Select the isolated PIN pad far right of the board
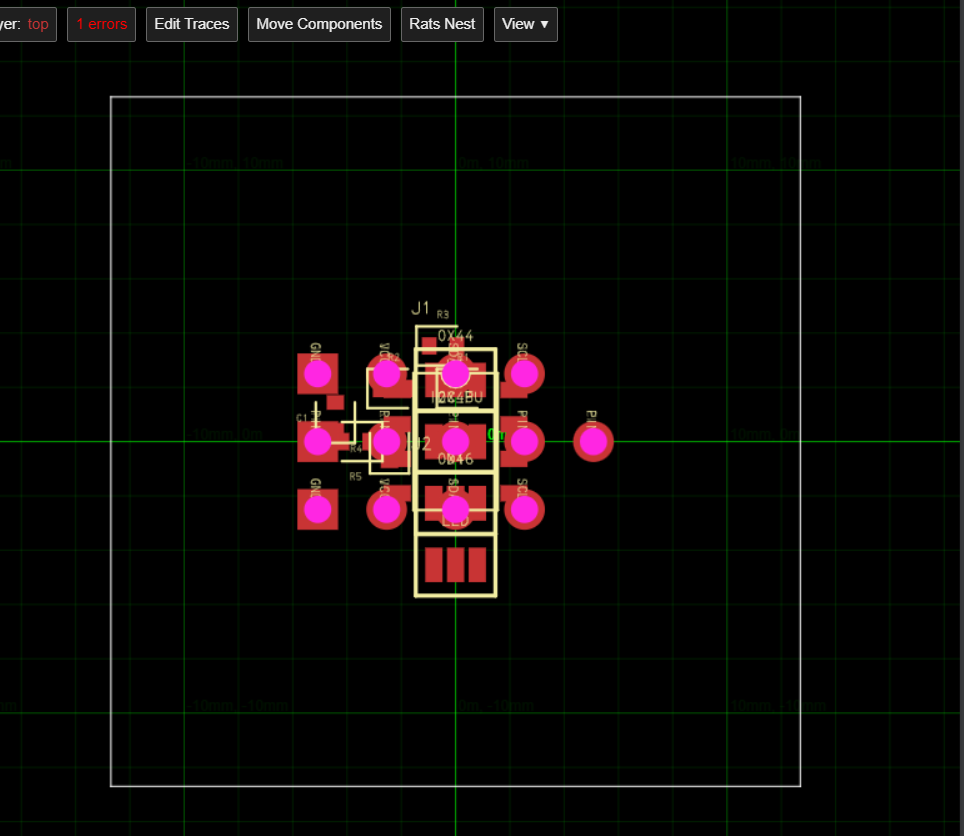The image size is (964, 836). (x=593, y=441)
